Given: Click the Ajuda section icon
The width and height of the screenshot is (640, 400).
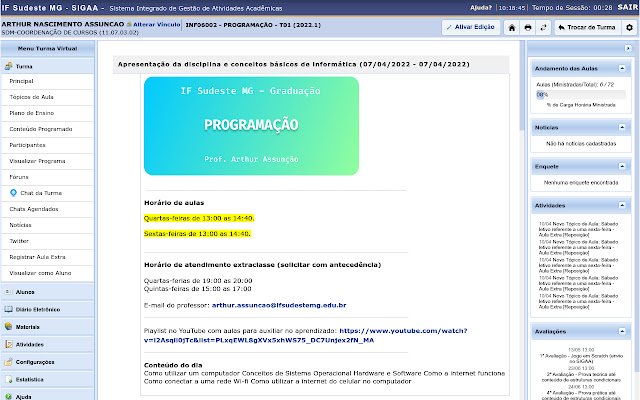Looking at the screenshot, I should (x=9, y=396).
